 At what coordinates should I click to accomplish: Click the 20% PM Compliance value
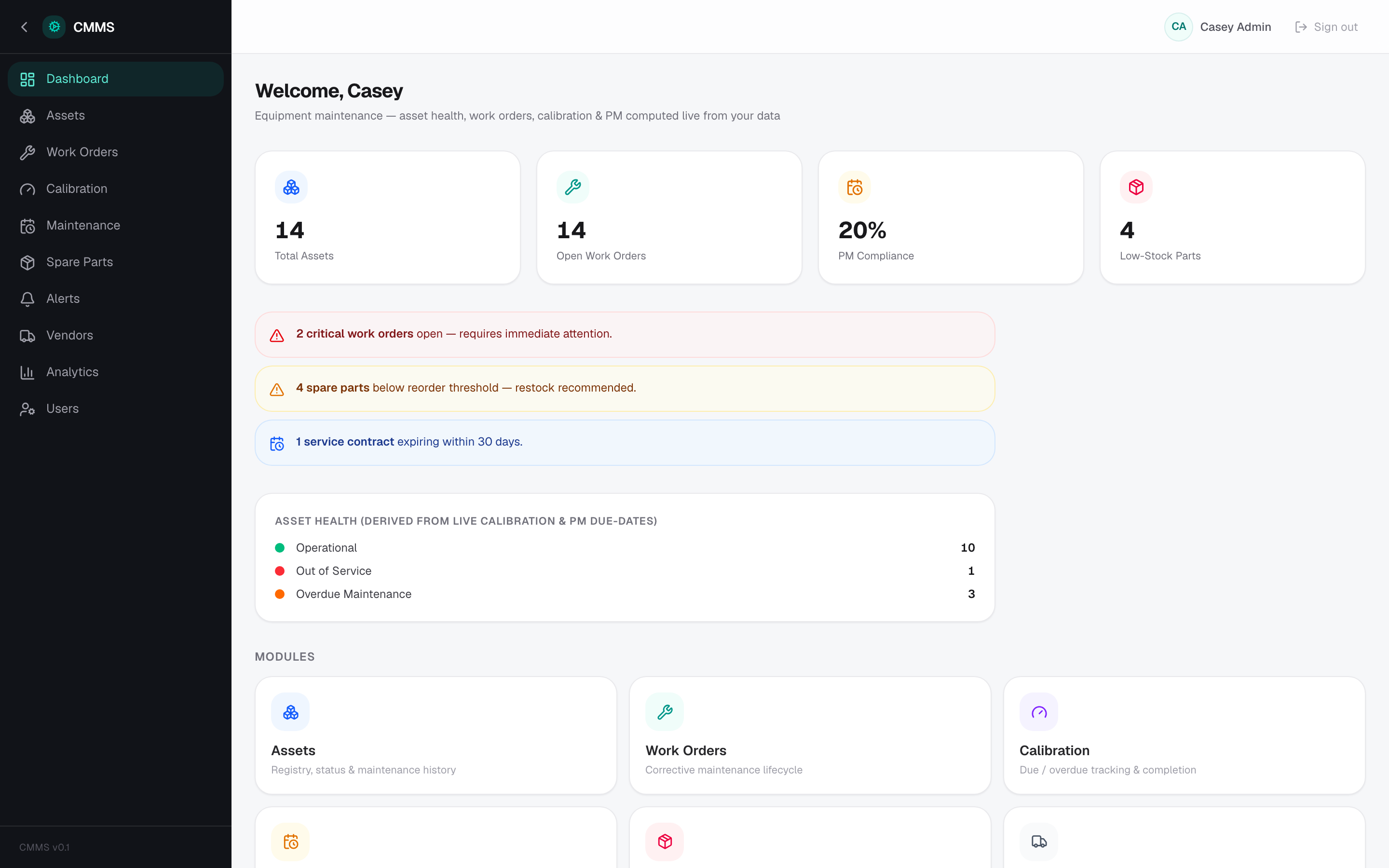[x=862, y=230]
